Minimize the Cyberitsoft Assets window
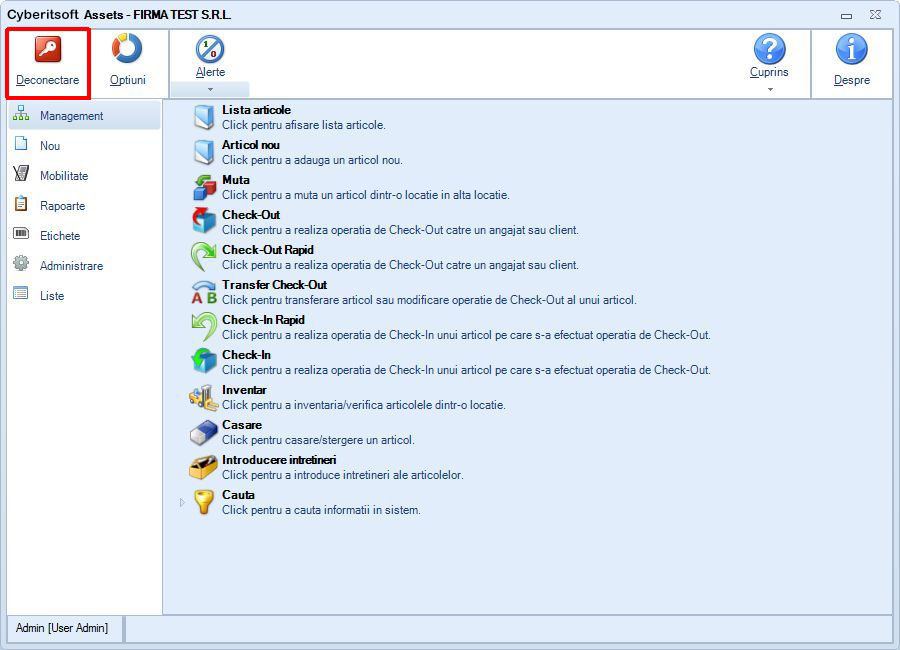900x650 pixels. [x=846, y=16]
